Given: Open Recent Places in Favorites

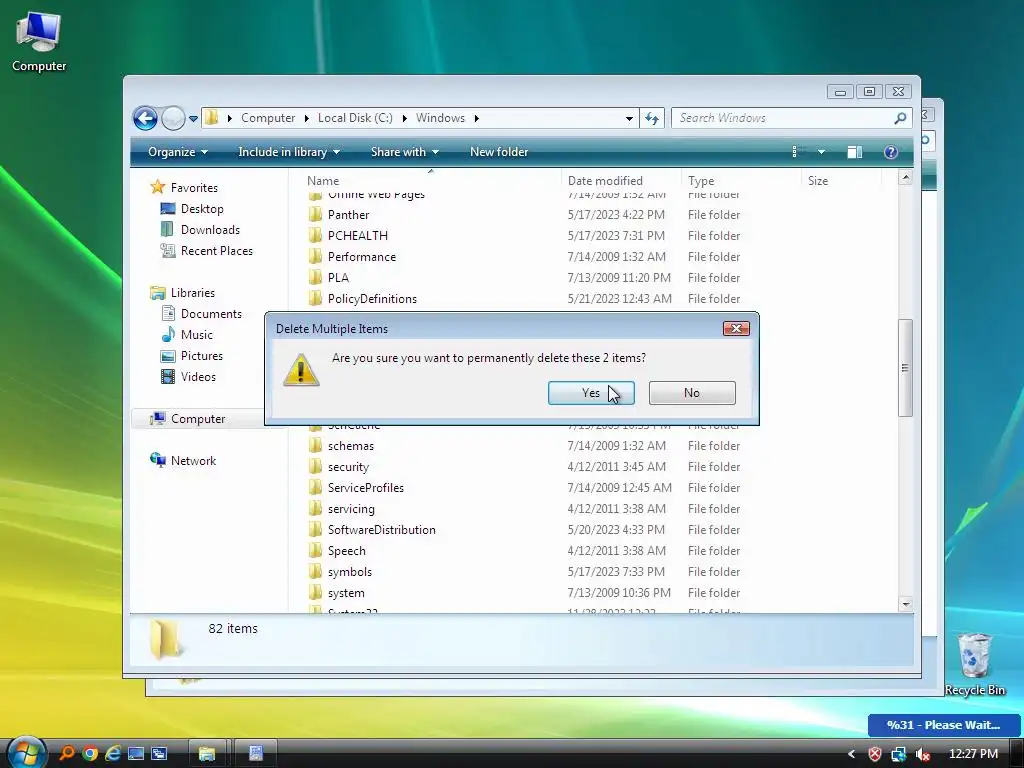Looking at the screenshot, I should (x=216, y=251).
